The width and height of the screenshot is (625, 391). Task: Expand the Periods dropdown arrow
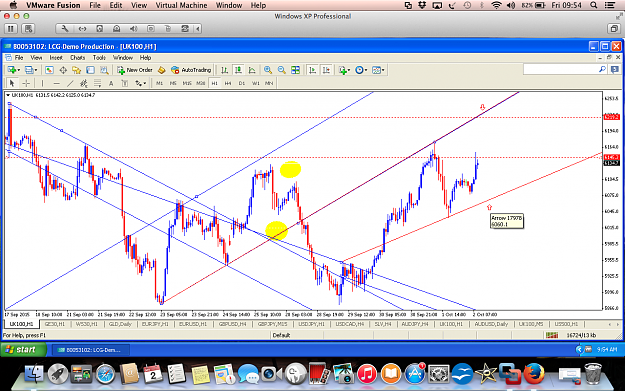(366, 71)
